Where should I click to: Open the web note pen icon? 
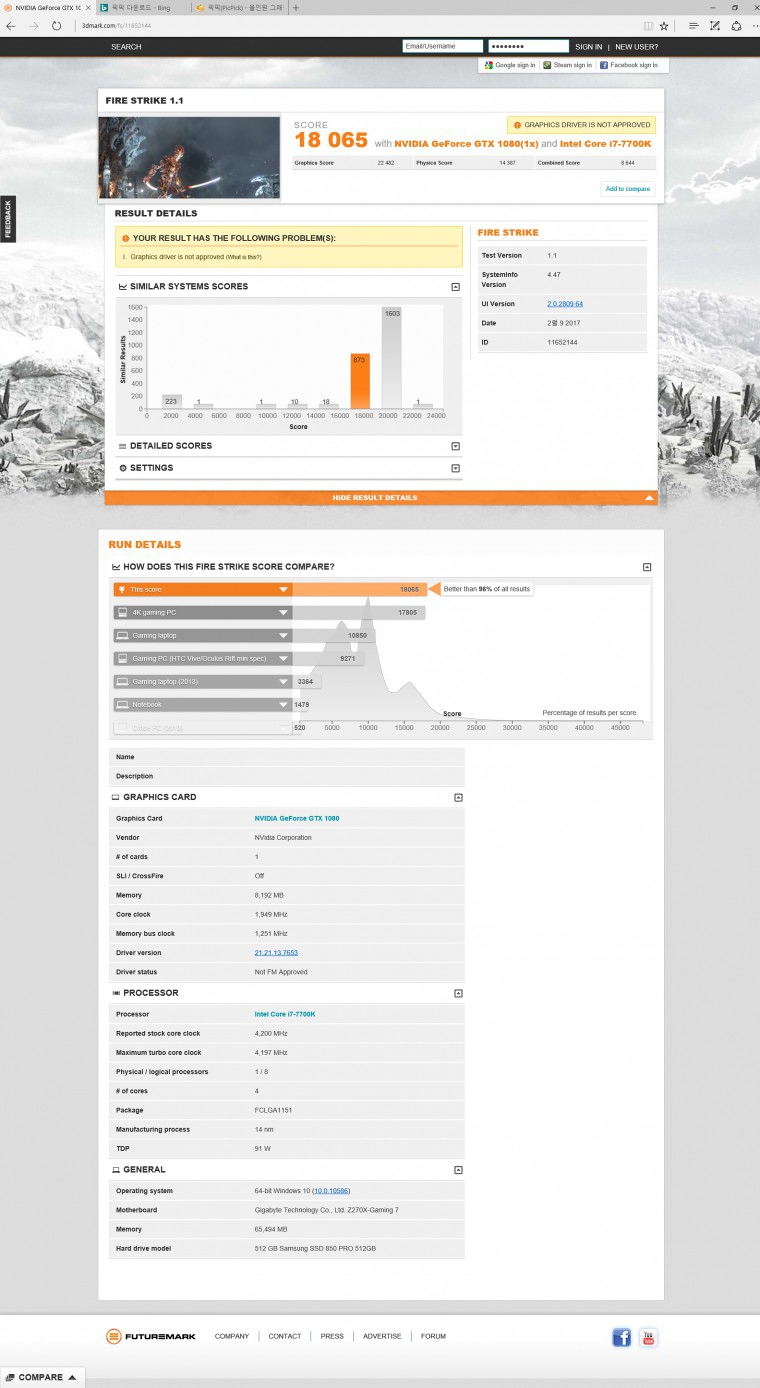coord(715,26)
